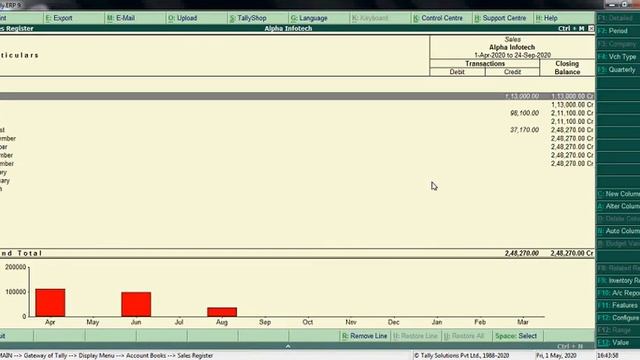
Task: Click the August bar in chart
Action: (222, 312)
